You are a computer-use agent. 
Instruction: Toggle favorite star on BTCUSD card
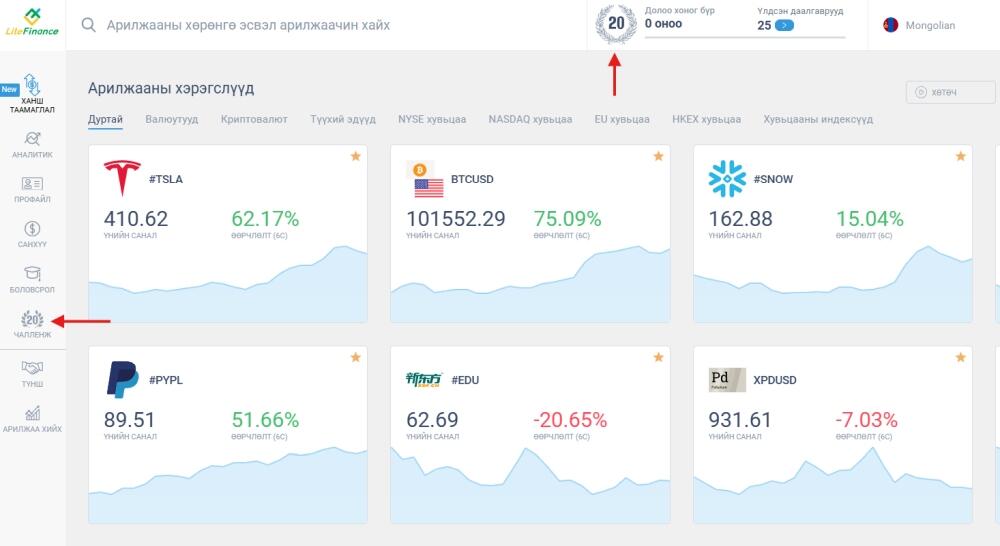tap(658, 156)
